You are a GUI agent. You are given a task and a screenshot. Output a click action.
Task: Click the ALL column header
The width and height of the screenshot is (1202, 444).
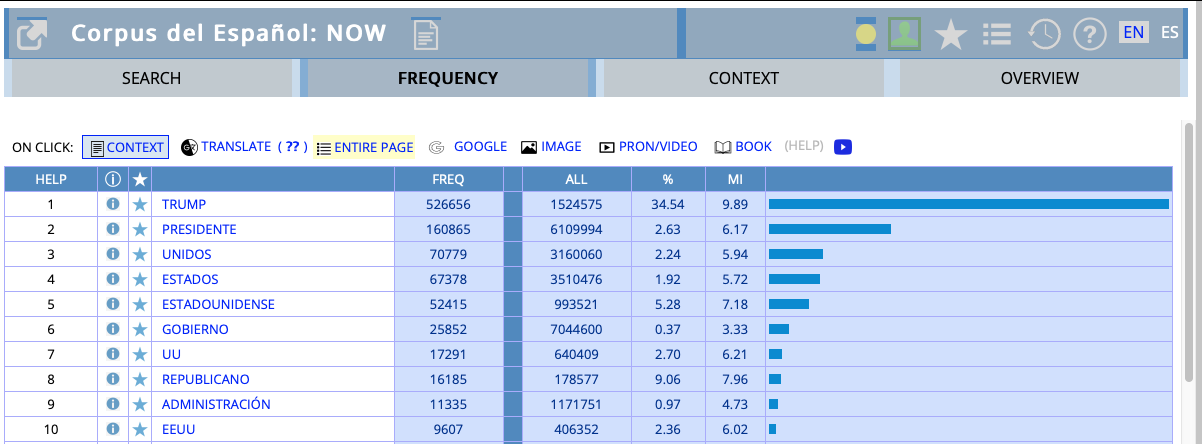pos(575,179)
